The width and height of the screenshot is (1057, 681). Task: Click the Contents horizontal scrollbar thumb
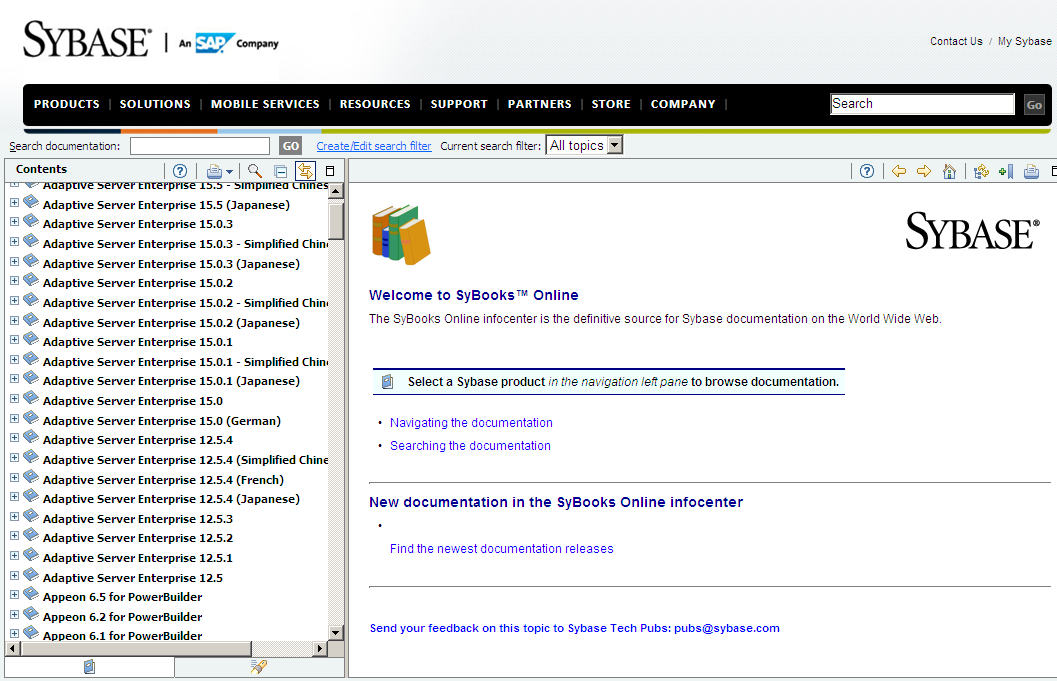tap(136, 649)
